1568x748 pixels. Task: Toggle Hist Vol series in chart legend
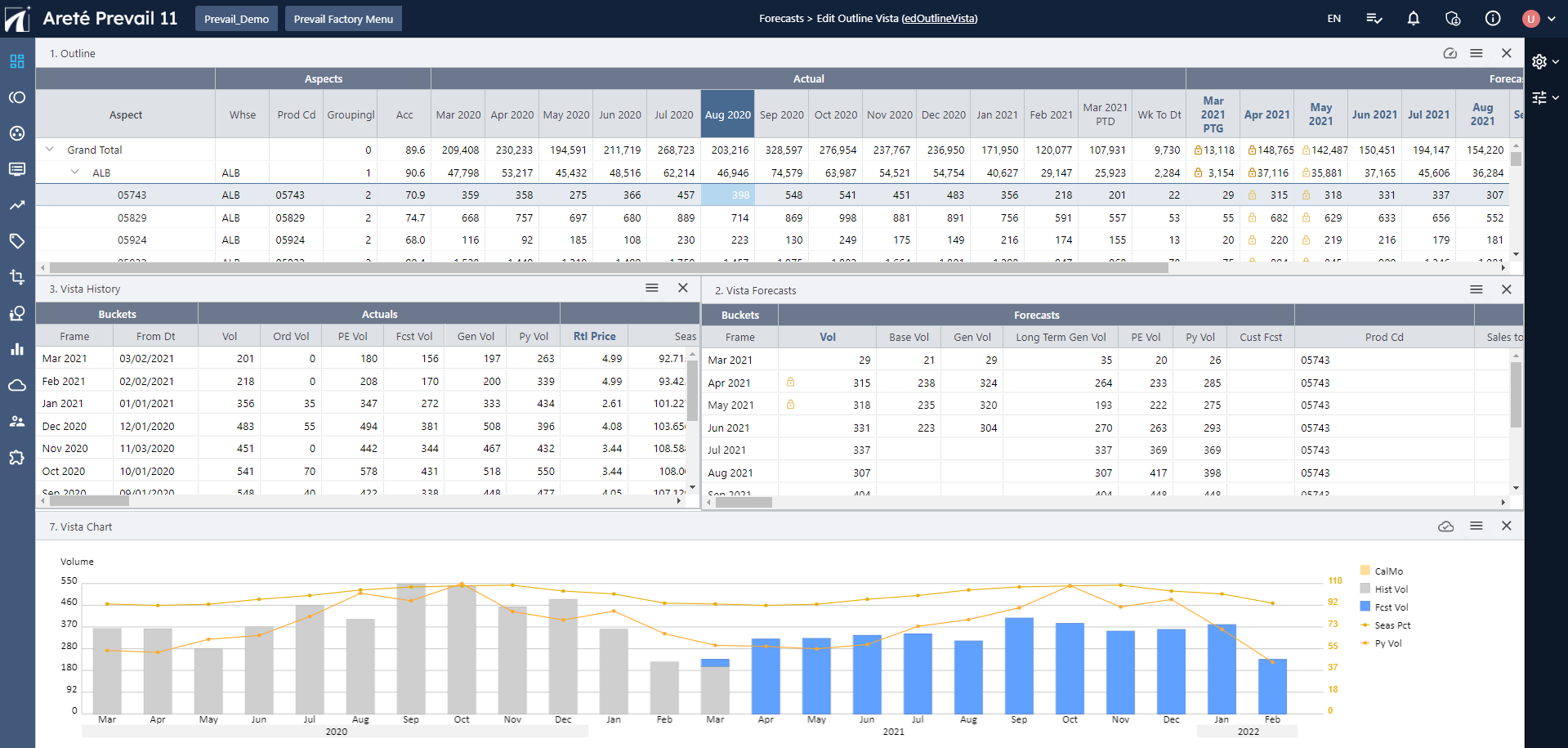coord(1390,589)
